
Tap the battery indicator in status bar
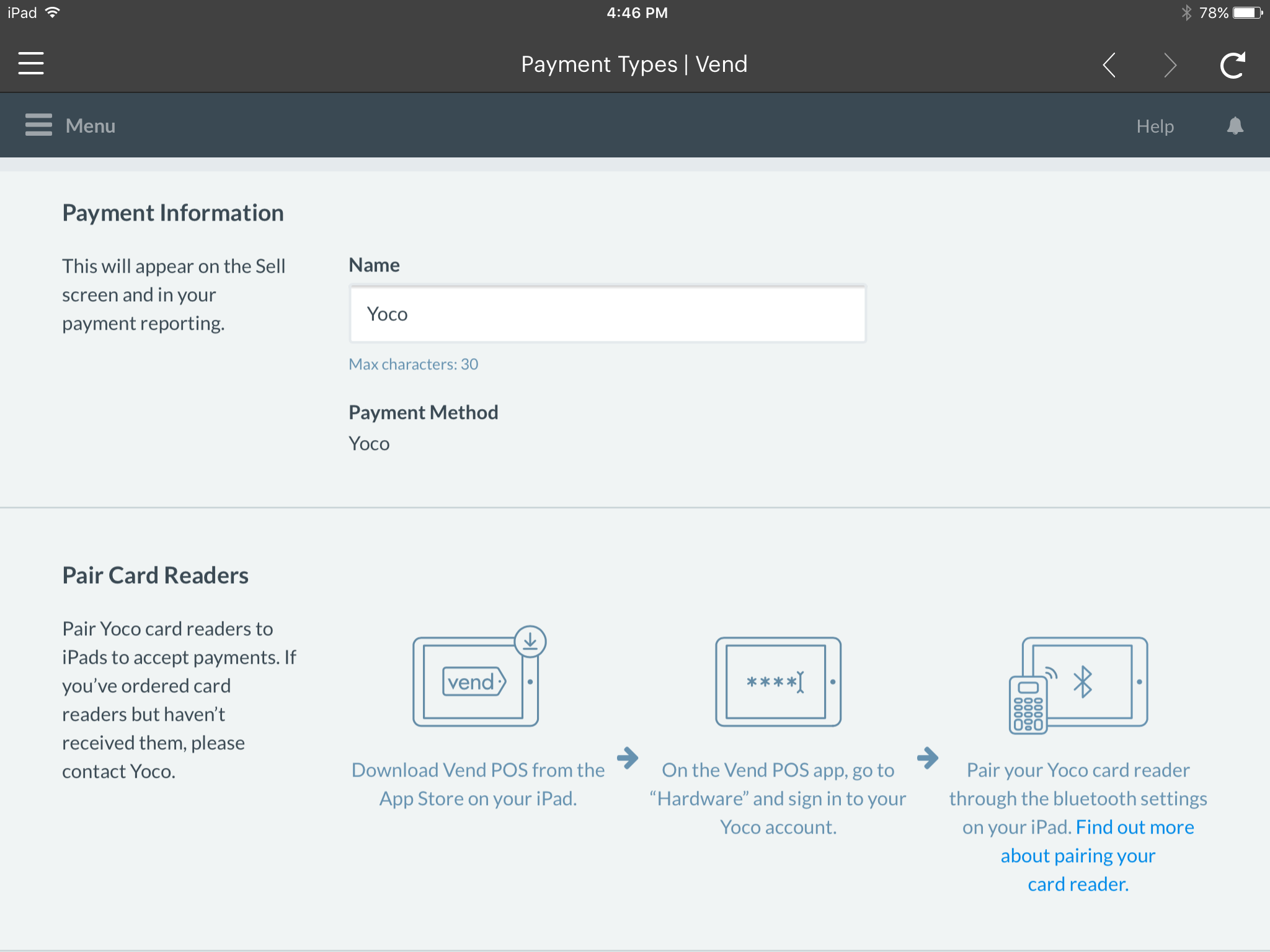(x=1247, y=12)
